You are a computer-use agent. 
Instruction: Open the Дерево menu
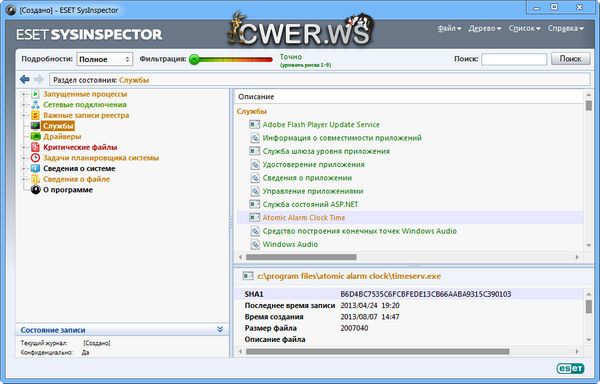pyautogui.click(x=485, y=28)
